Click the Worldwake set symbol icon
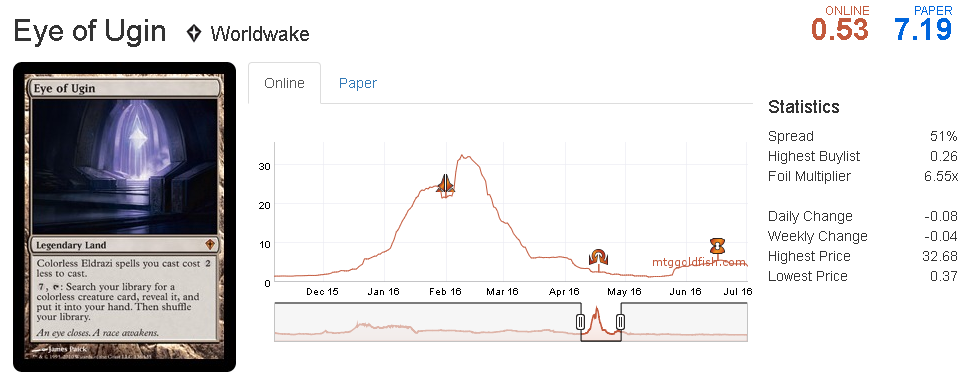Image resolution: width=972 pixels, height=382 pixels. tap(194, 33)
